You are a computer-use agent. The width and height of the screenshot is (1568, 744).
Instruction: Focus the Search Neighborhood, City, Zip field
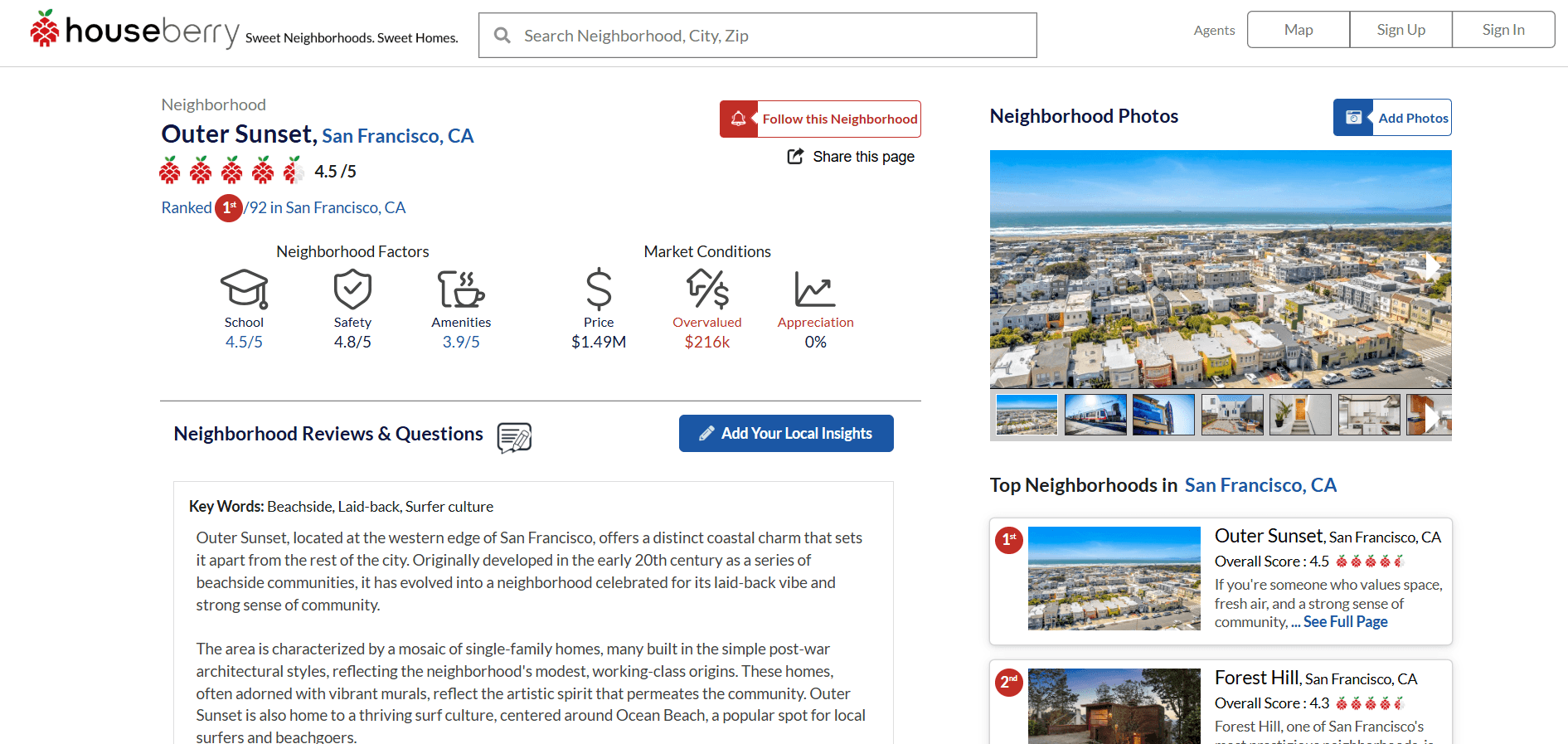(x=758, y=35)
